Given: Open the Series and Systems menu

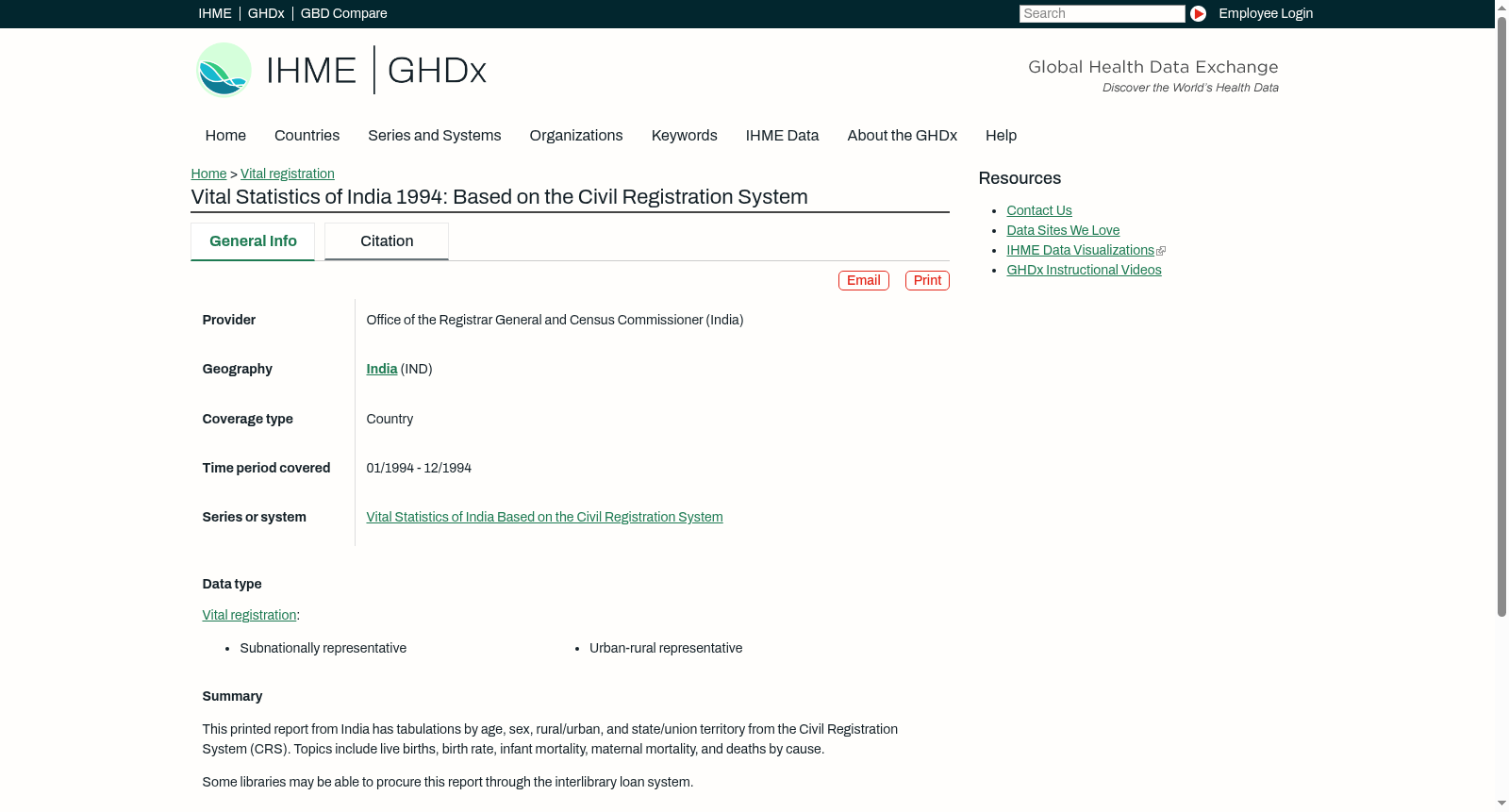Looking at the screenshot, I should [434, 136].
